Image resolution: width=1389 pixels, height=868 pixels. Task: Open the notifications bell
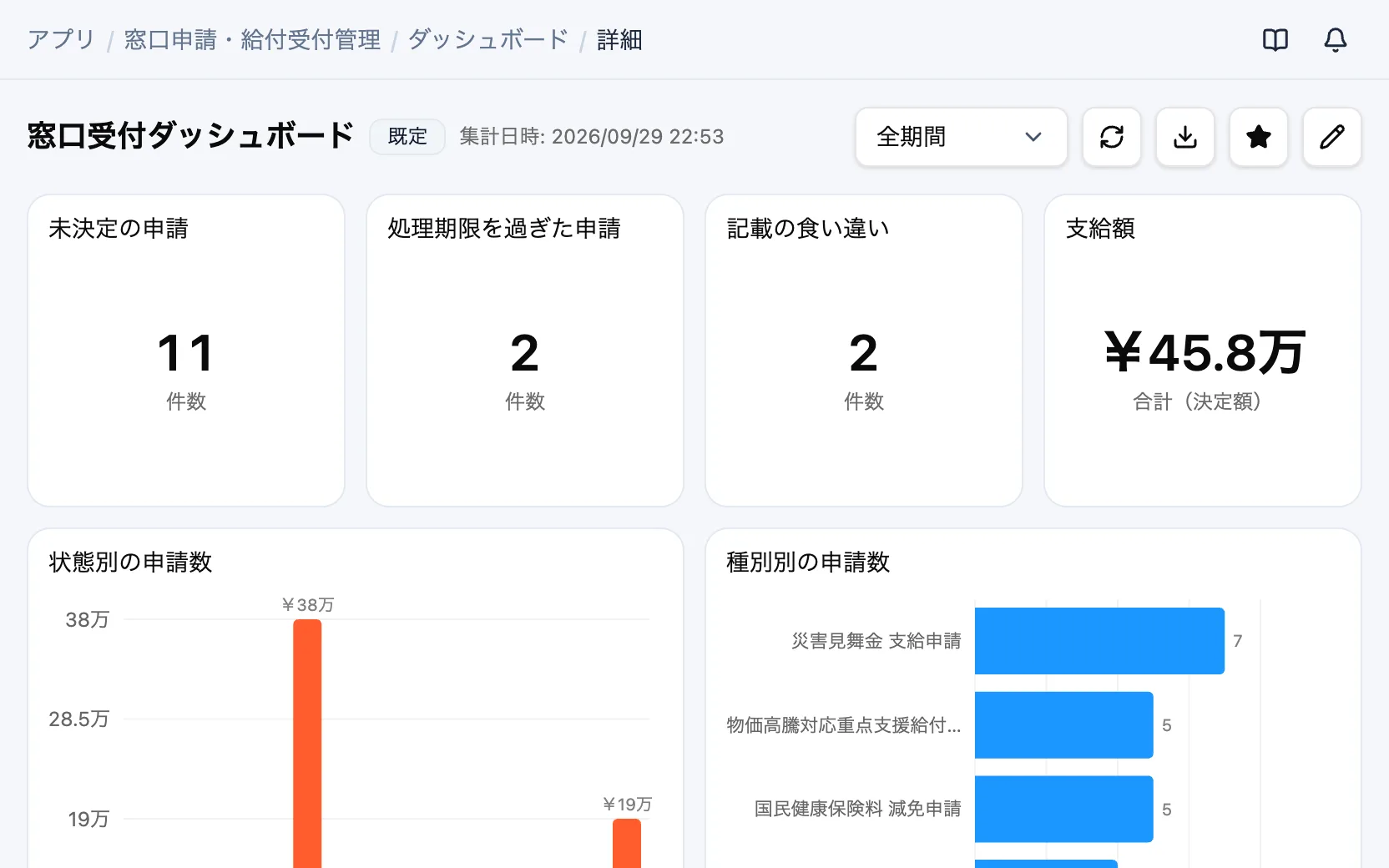coord(1336,40)
